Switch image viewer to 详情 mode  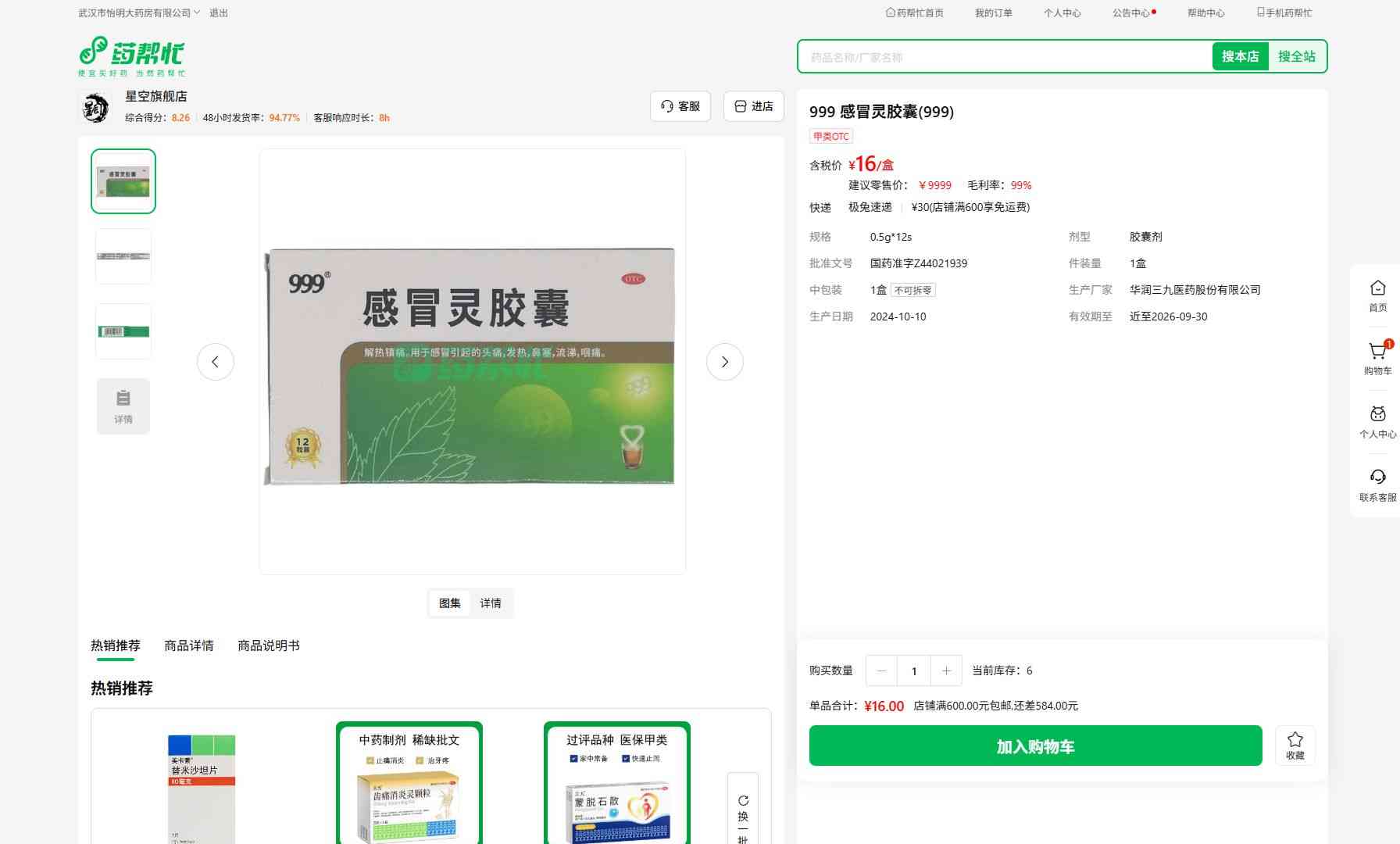[x=491, y=603]
